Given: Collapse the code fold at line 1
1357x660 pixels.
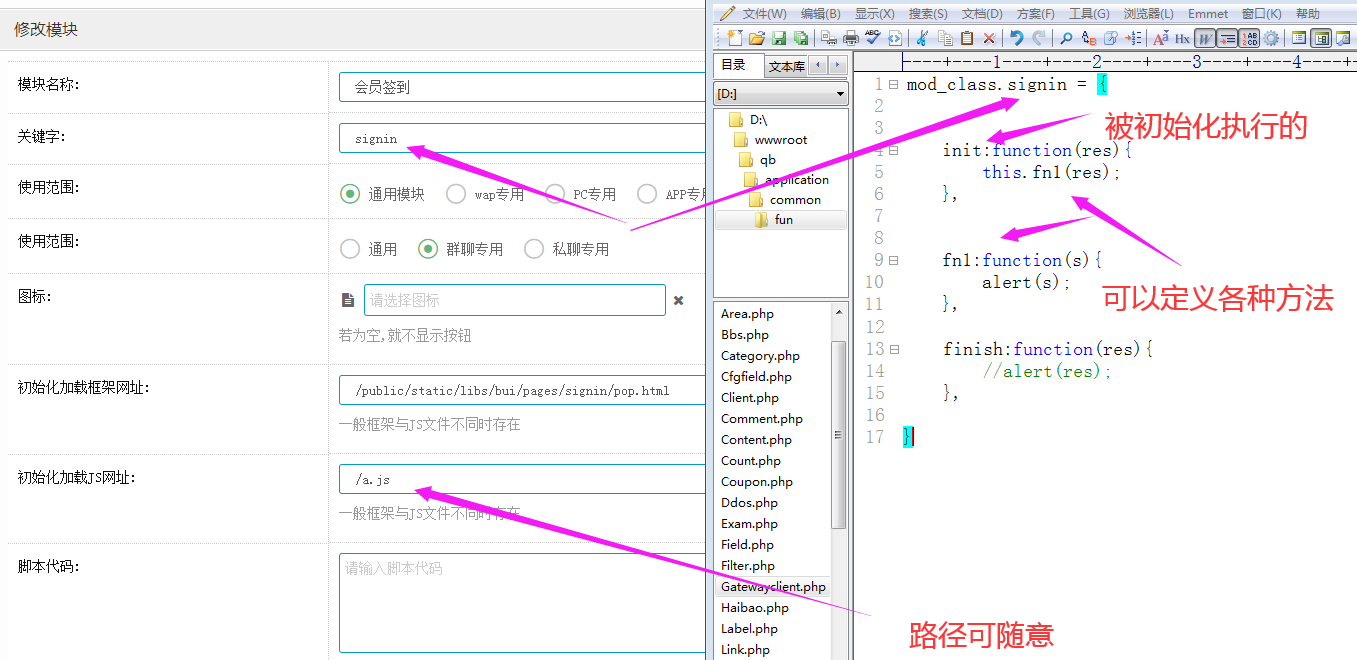Looking at the screenshot, I should click(893, 85).
